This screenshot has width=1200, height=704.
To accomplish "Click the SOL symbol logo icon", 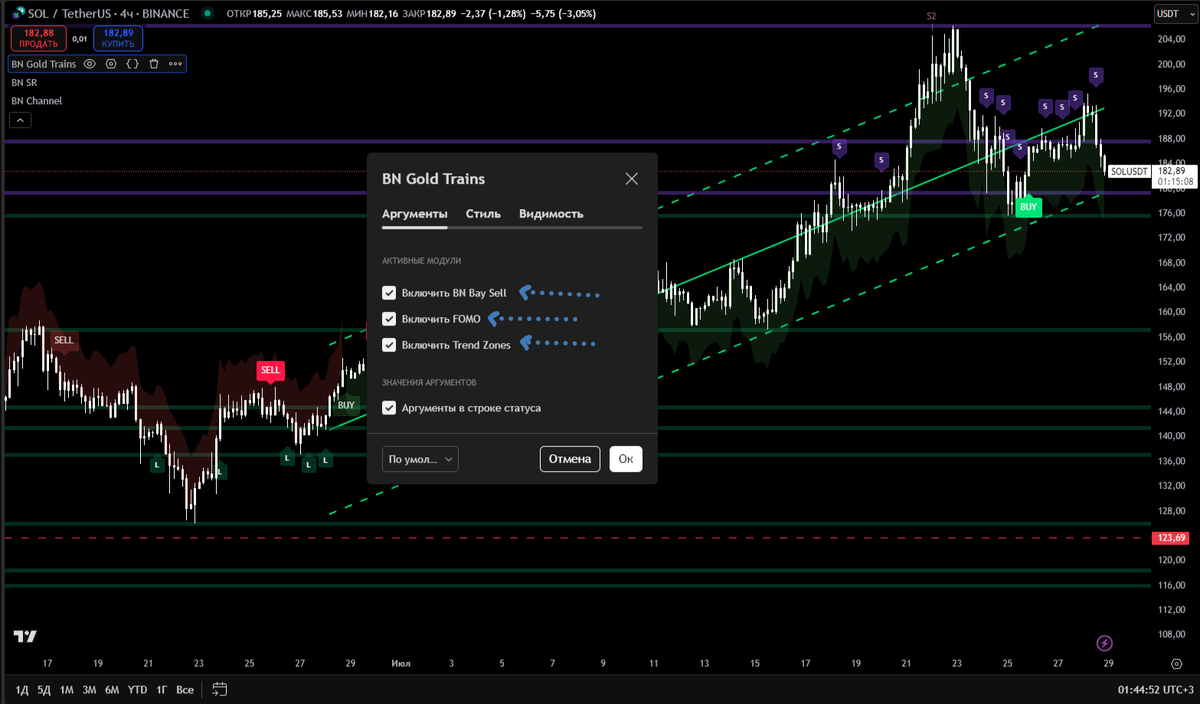I will [x=18, y=14].
